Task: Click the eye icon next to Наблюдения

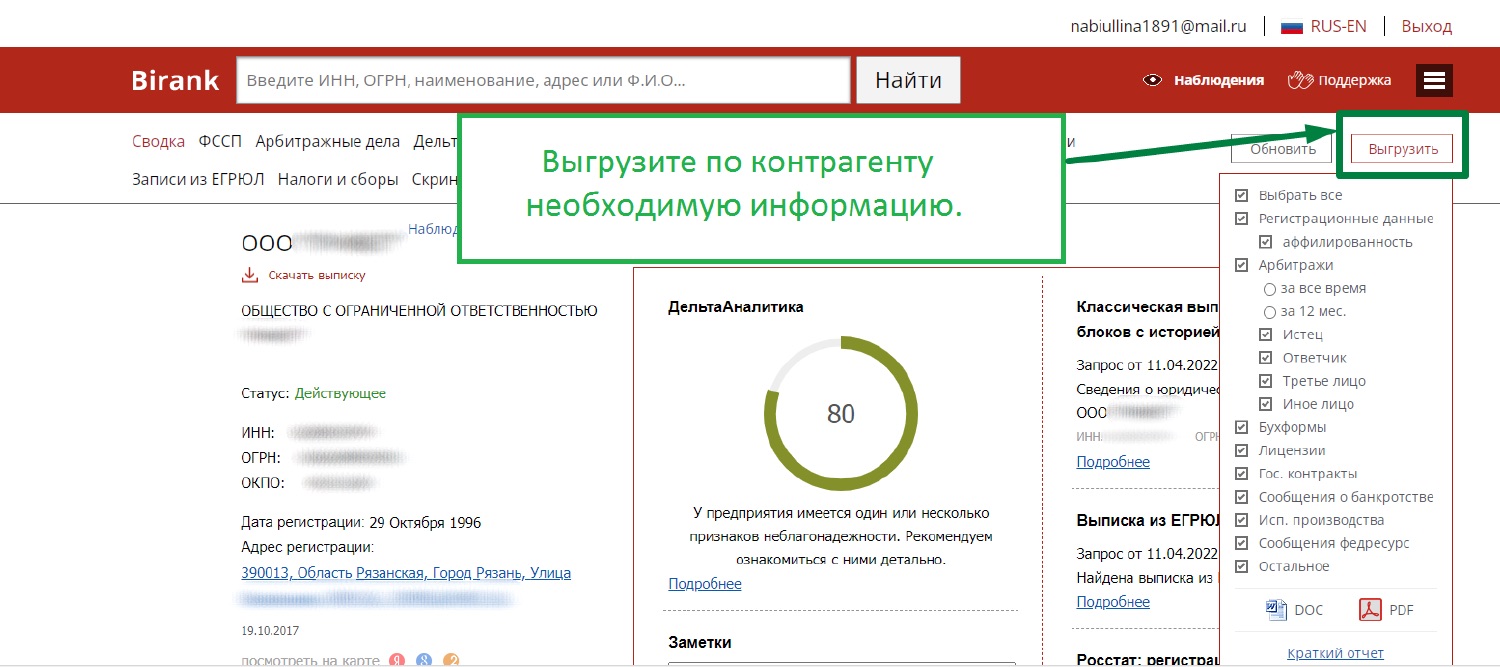Action: point(1153,80)
